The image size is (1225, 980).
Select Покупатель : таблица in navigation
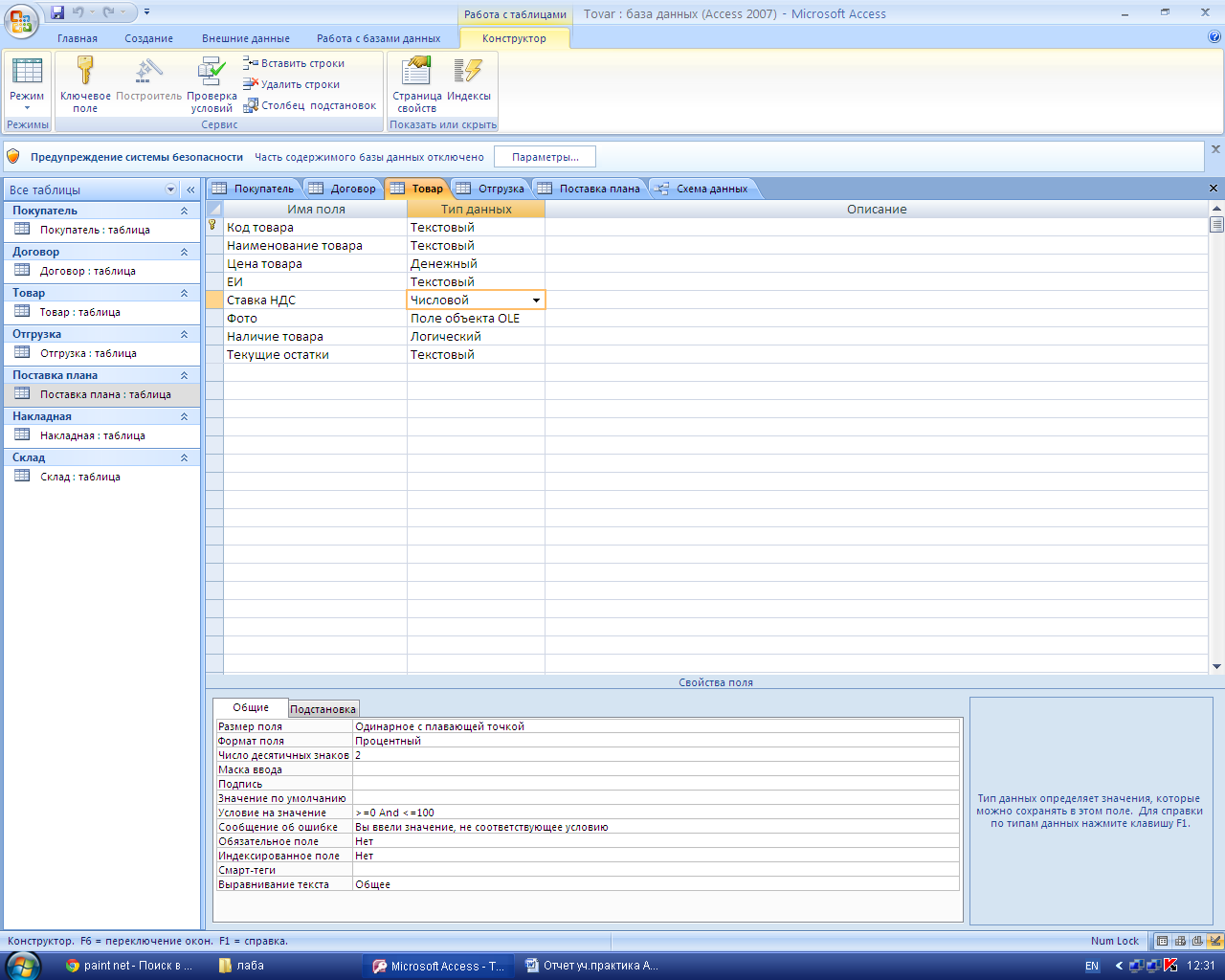pos(102,230)
